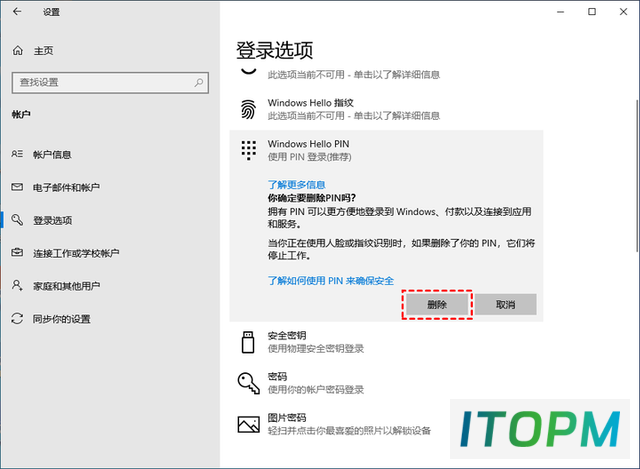Viewport: 640px width, 469px height.
Task: Click the 删除 button
Action: (437, 305)
